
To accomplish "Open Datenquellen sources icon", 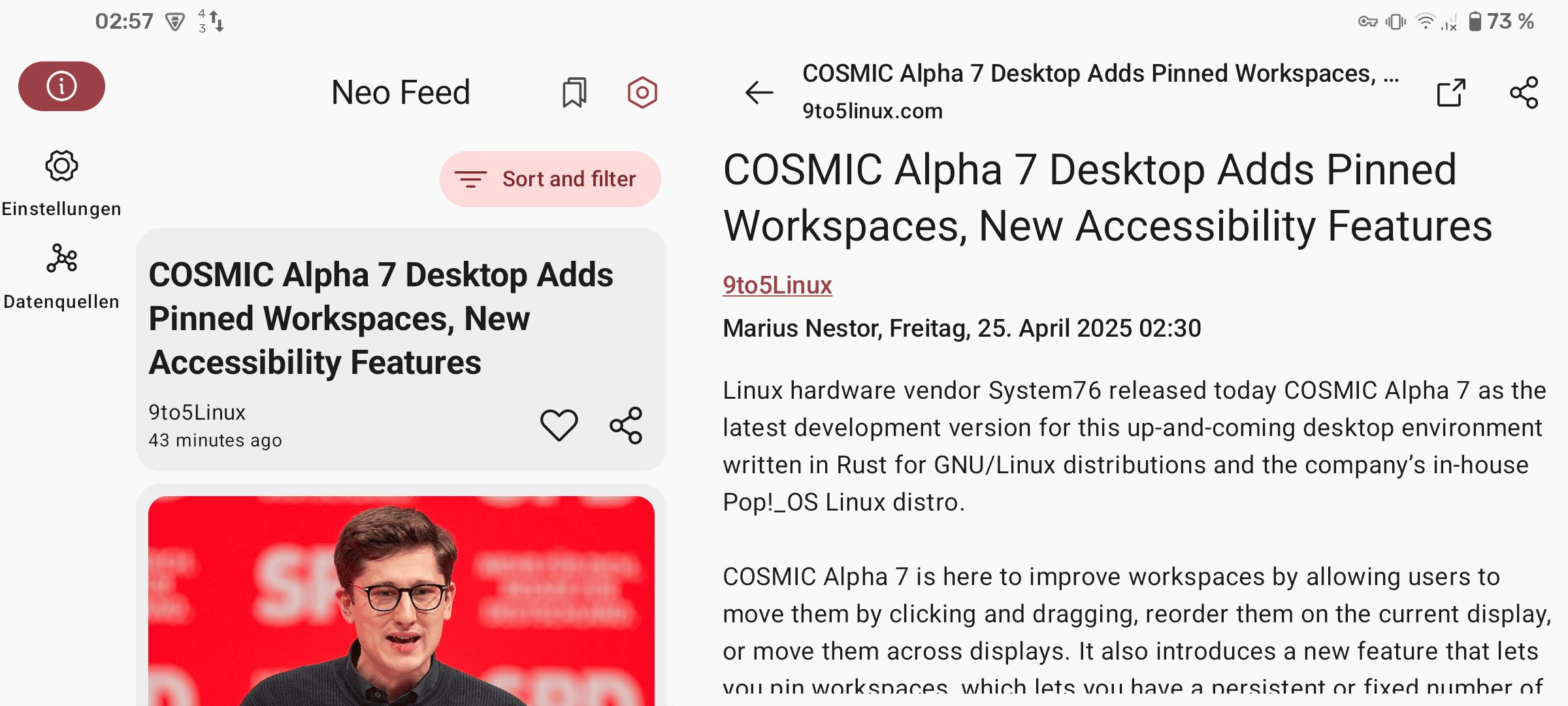I will point(61,259).
